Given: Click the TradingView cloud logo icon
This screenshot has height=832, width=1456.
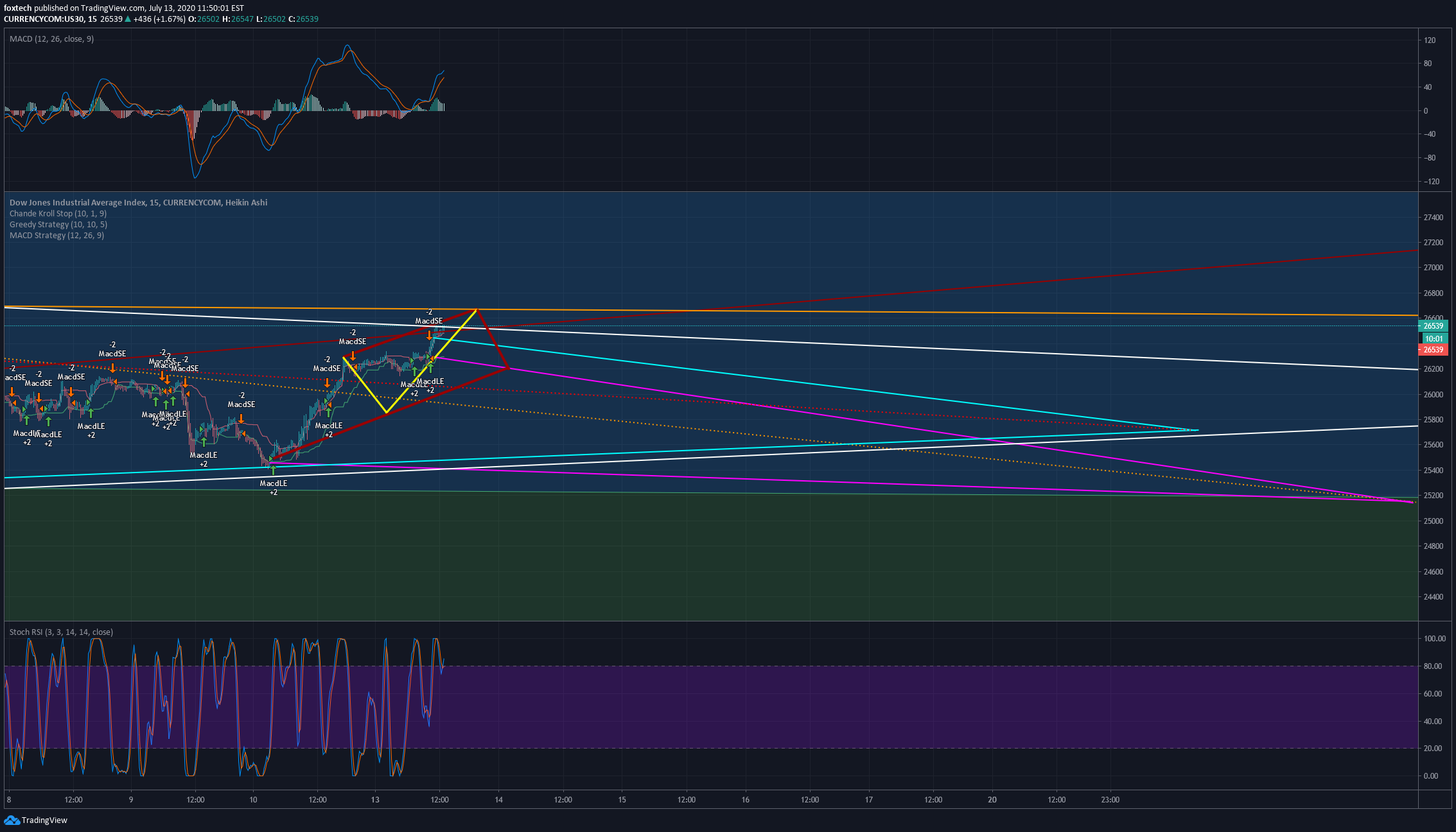Looking at the screenshot, I should [12, 820].
